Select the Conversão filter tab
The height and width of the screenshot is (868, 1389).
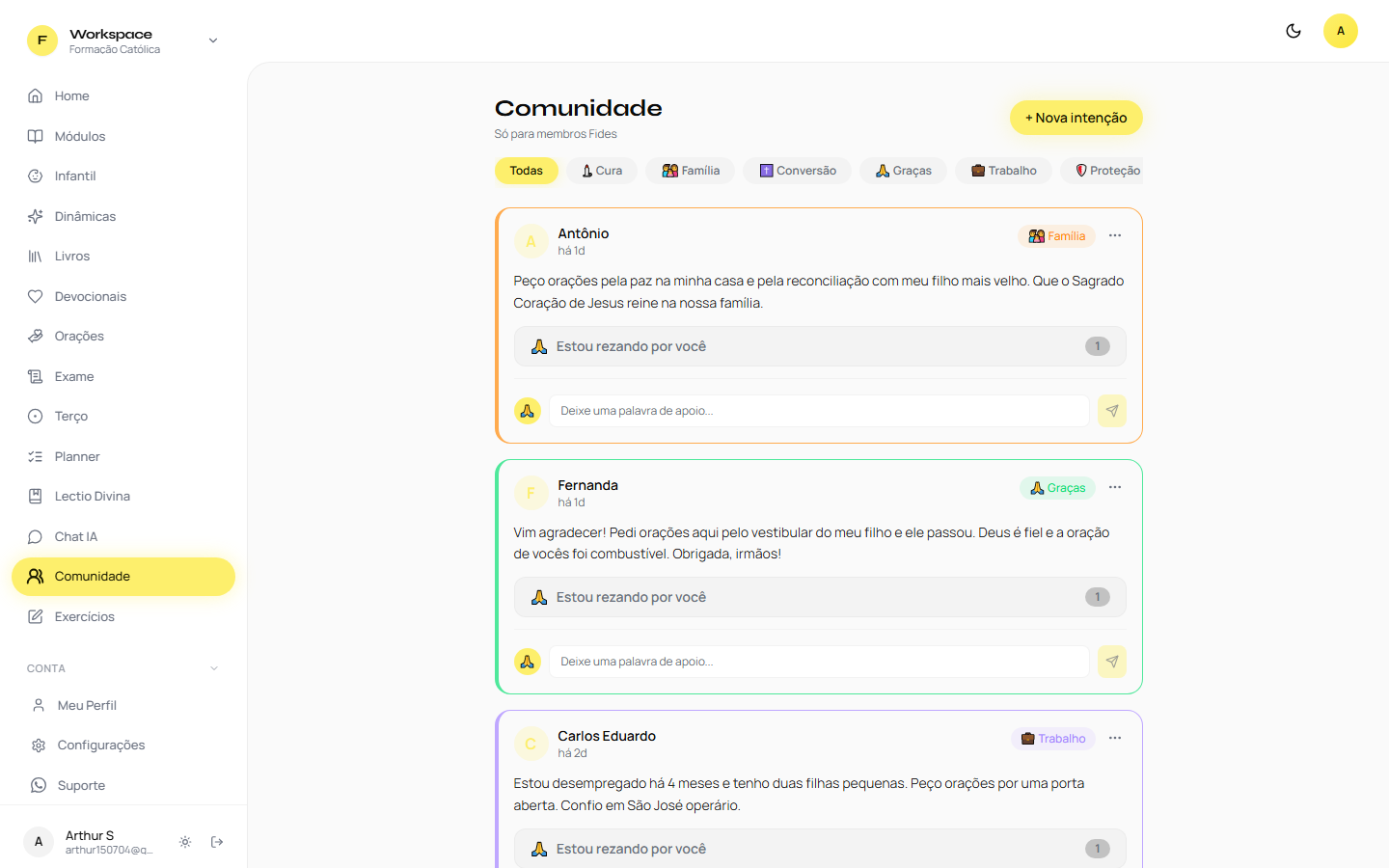pyautogui.click(x=797, y=171)
